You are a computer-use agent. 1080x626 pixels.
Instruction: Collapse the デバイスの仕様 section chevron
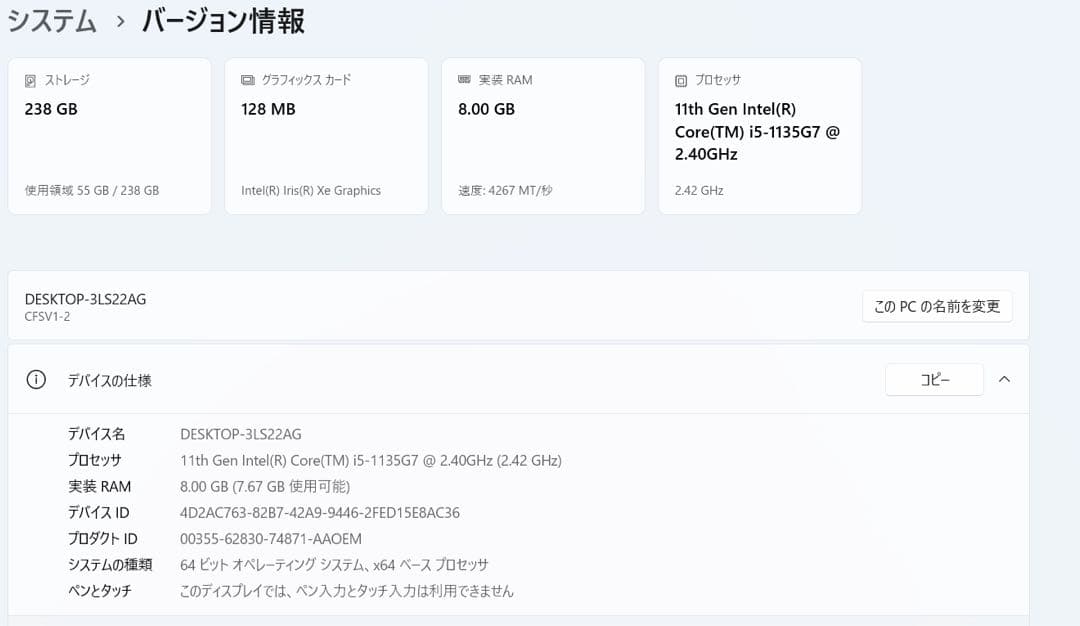[1005, 380]
